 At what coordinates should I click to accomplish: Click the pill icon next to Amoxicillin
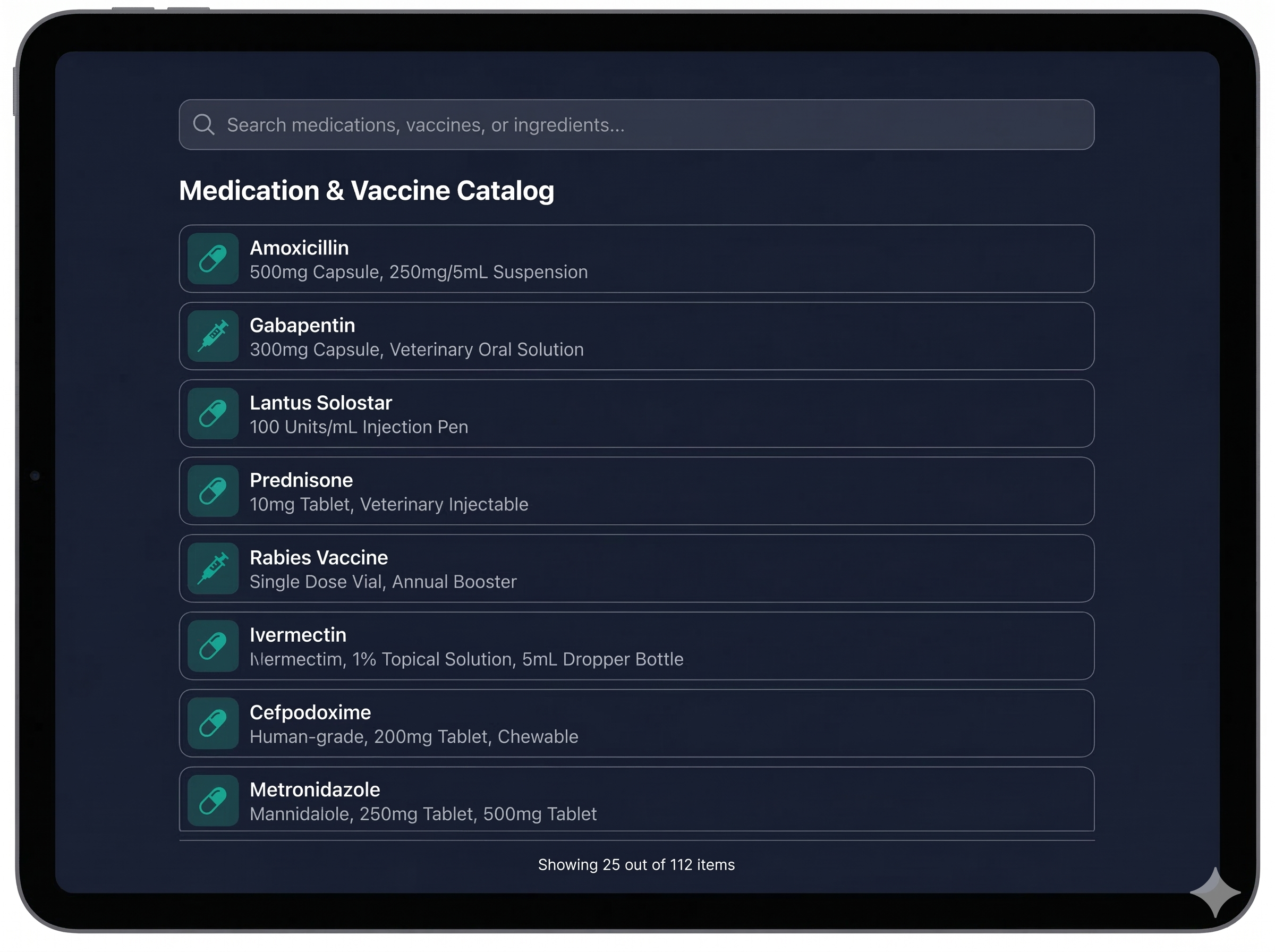tap(212, 259)
